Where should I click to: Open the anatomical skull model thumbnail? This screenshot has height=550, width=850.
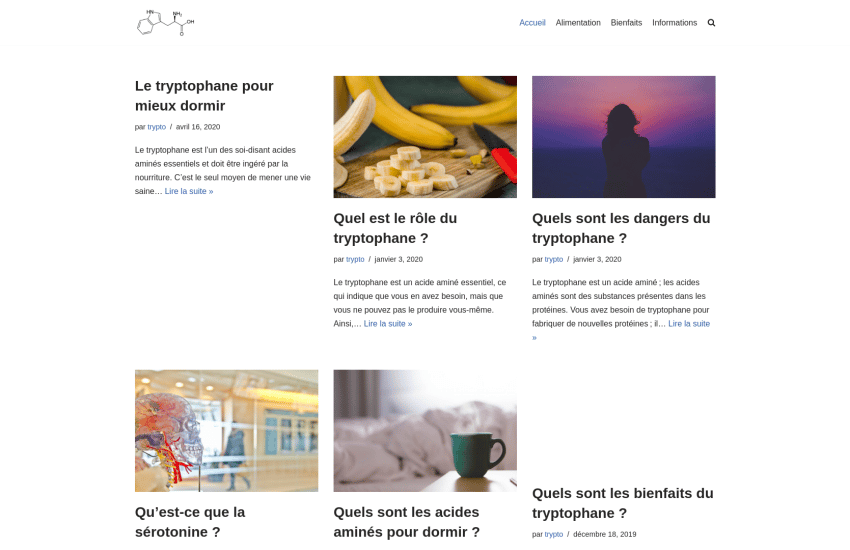(x=227, y=431)
